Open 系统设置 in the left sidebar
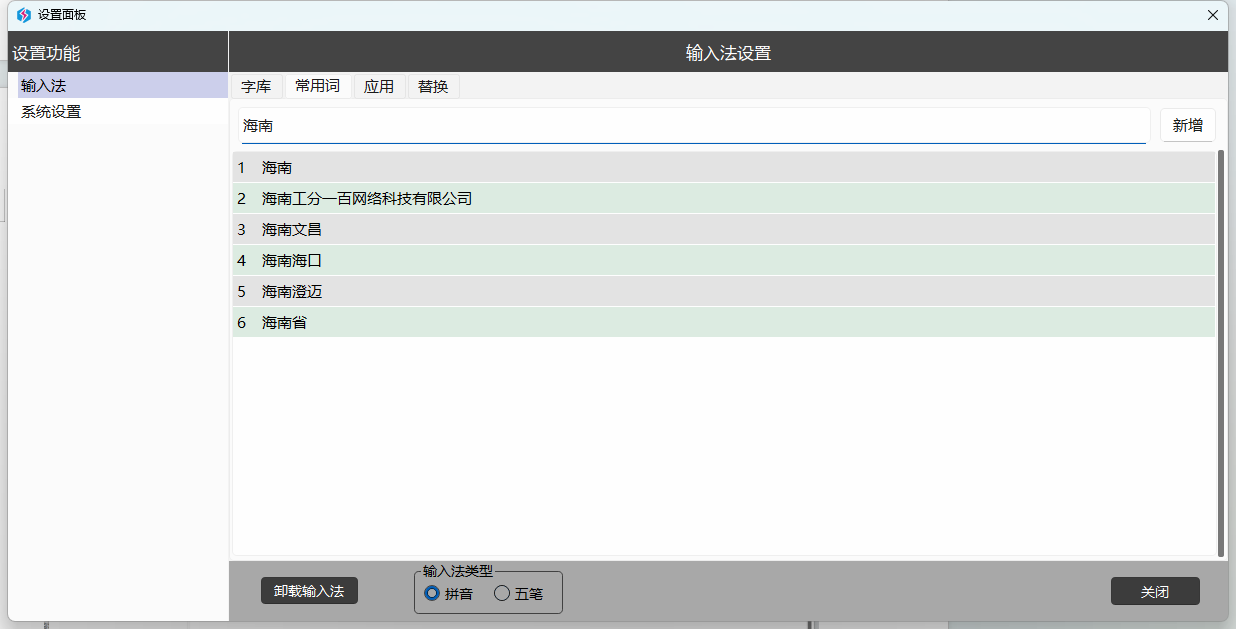Viewport: 1236px width, 629px height. coord(51,112)
